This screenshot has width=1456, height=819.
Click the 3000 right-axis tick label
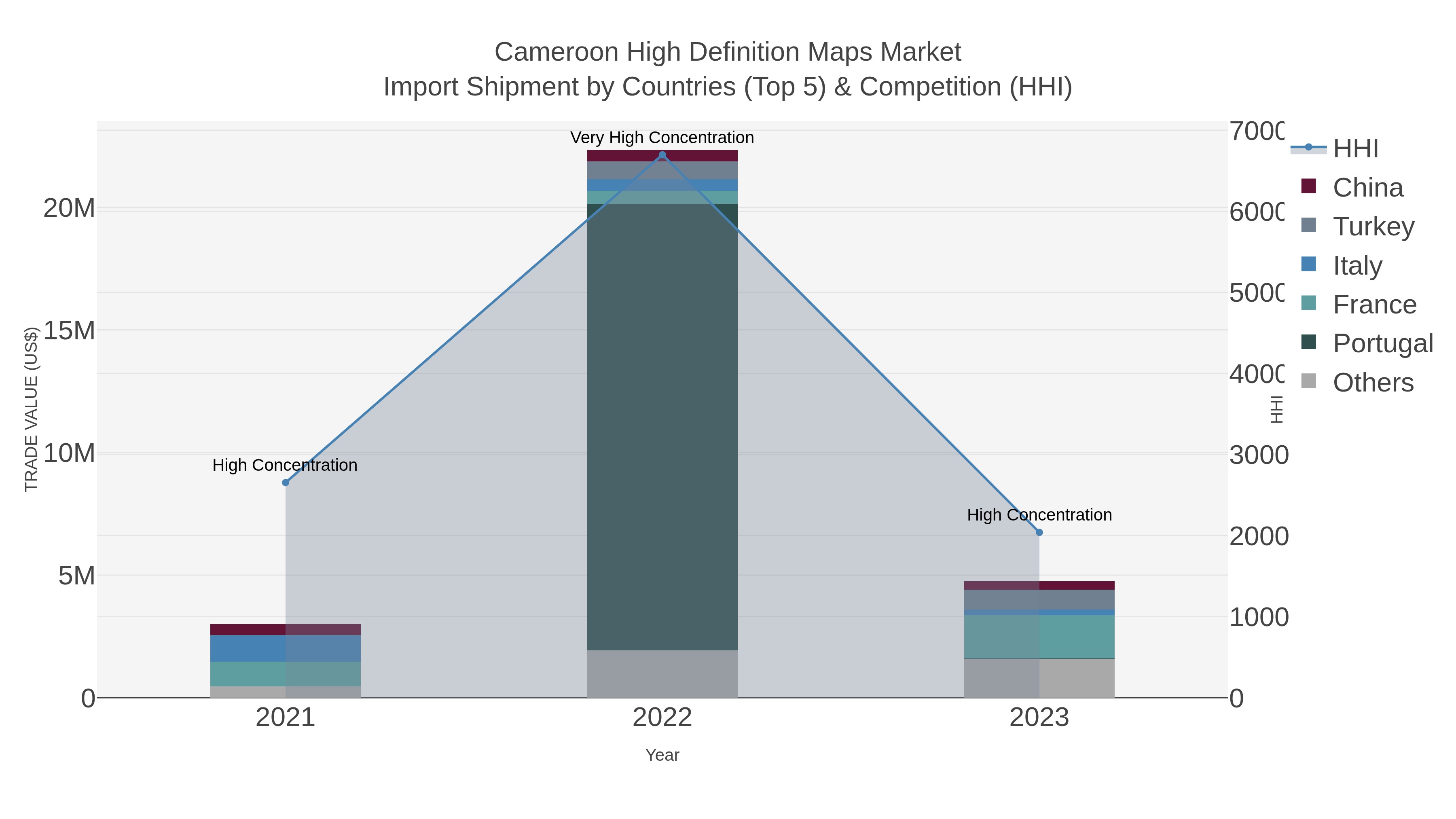point(1259,455)
